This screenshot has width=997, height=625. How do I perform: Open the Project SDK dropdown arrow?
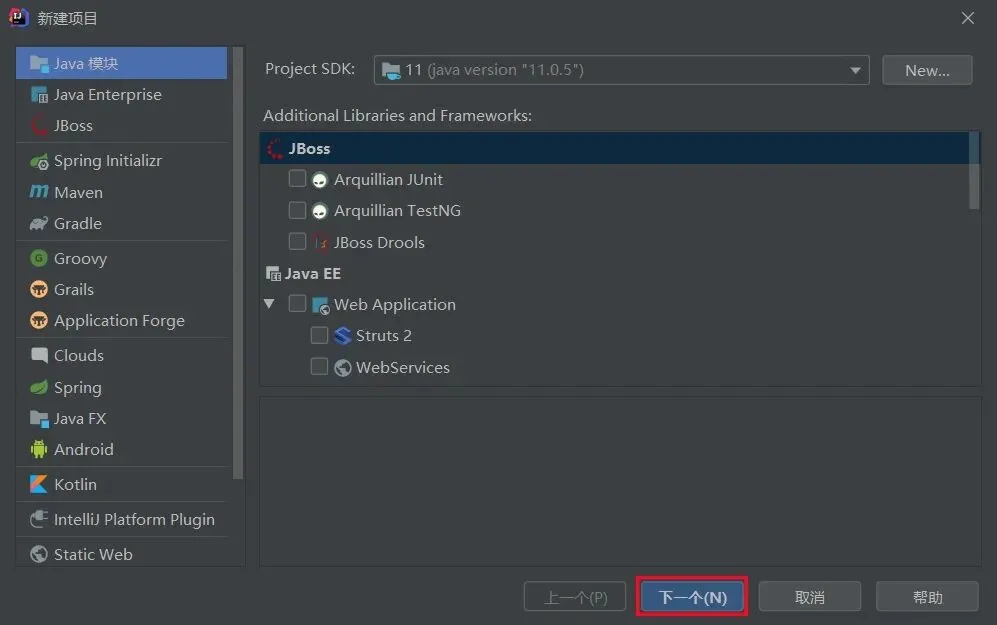855,71
